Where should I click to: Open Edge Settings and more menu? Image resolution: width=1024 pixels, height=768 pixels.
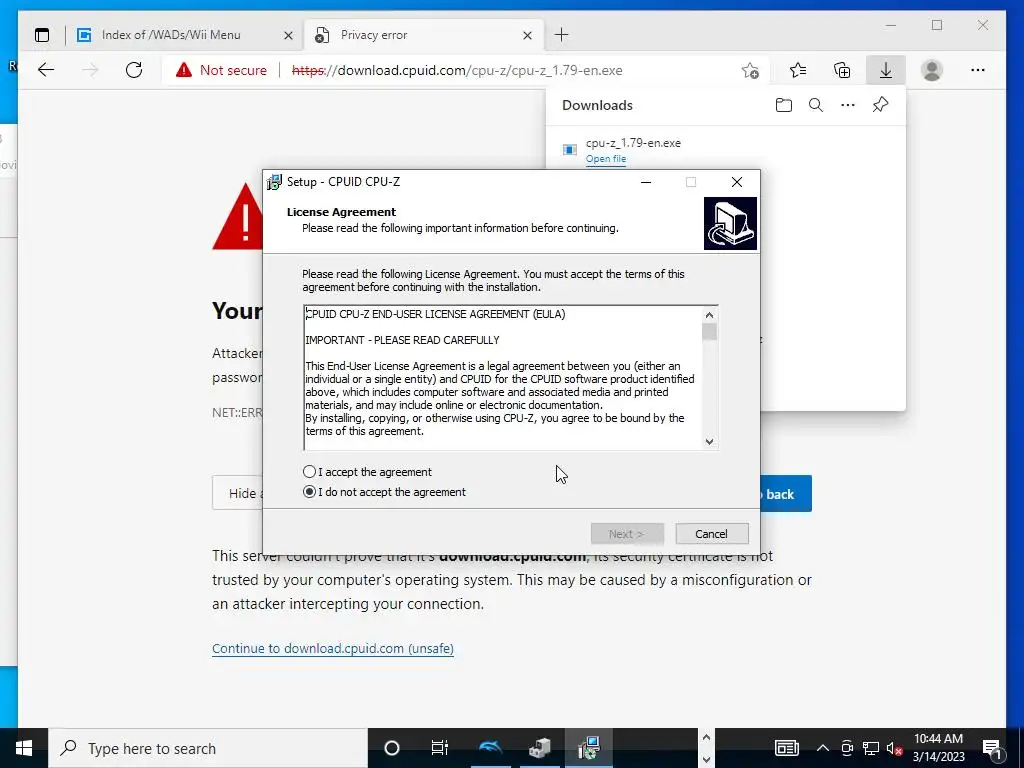(978, 70)
